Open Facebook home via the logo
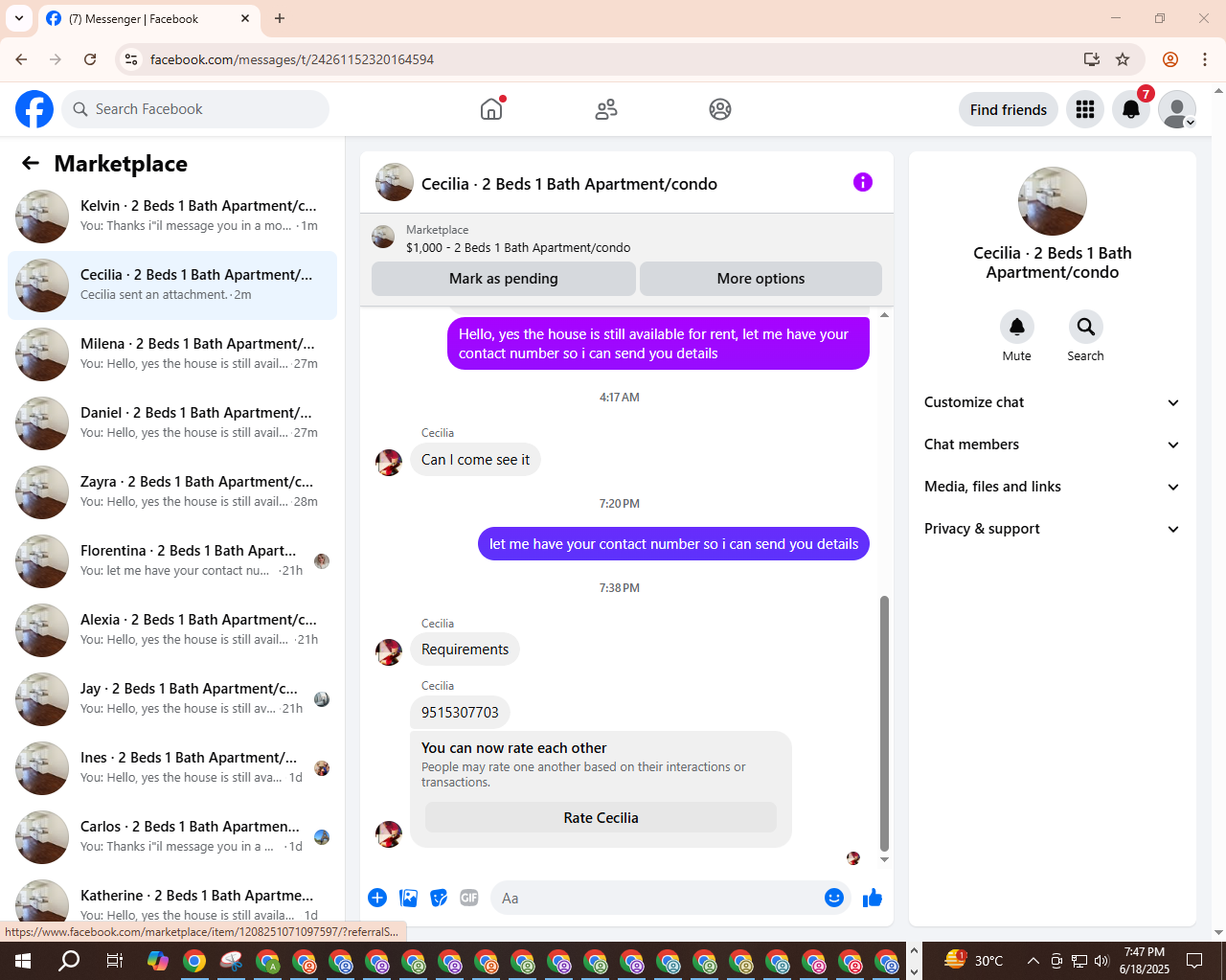Image resolution: width=1226 pixels, height=980 pixels. (34, 109)
